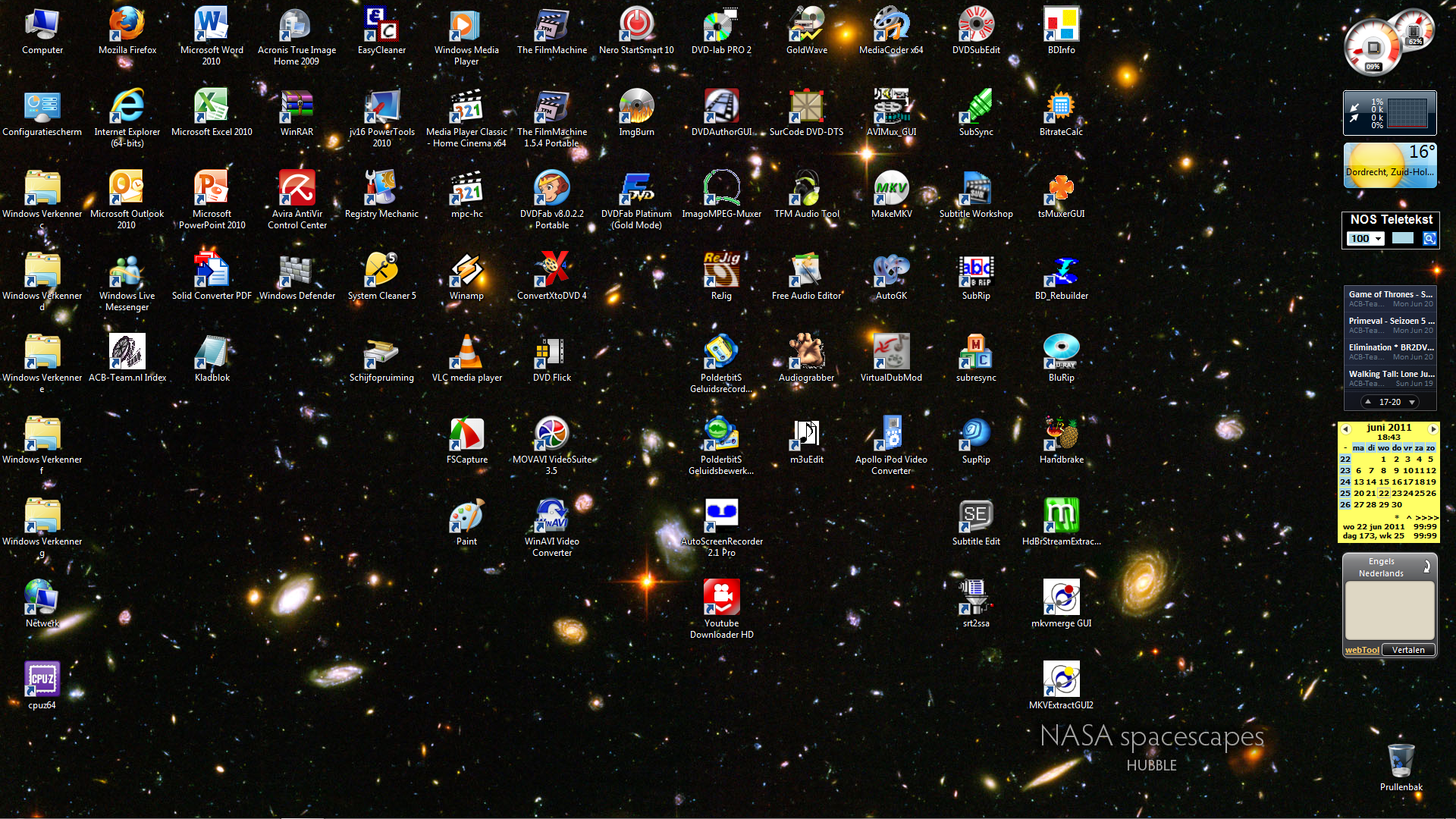Screen dimensions: 1456x819
Task: Open EasyCleaner shortcut
Action: 381,31
